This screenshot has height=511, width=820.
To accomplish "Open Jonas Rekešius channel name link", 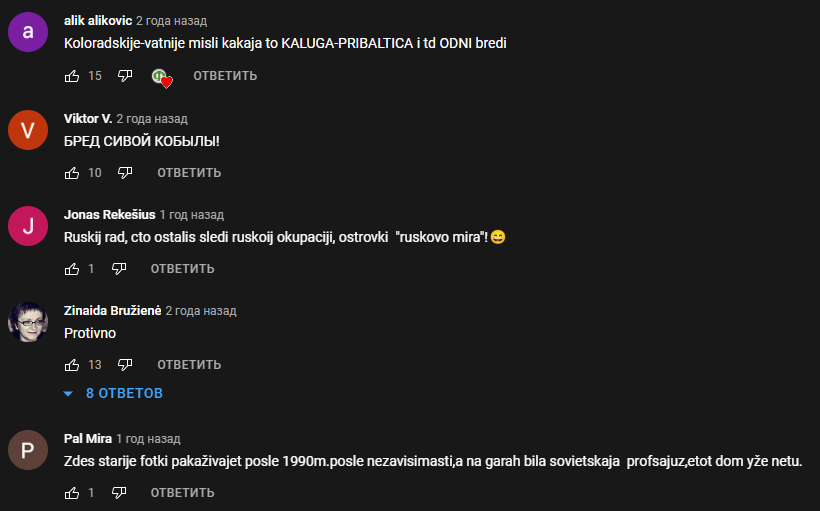I will [109, 215].
